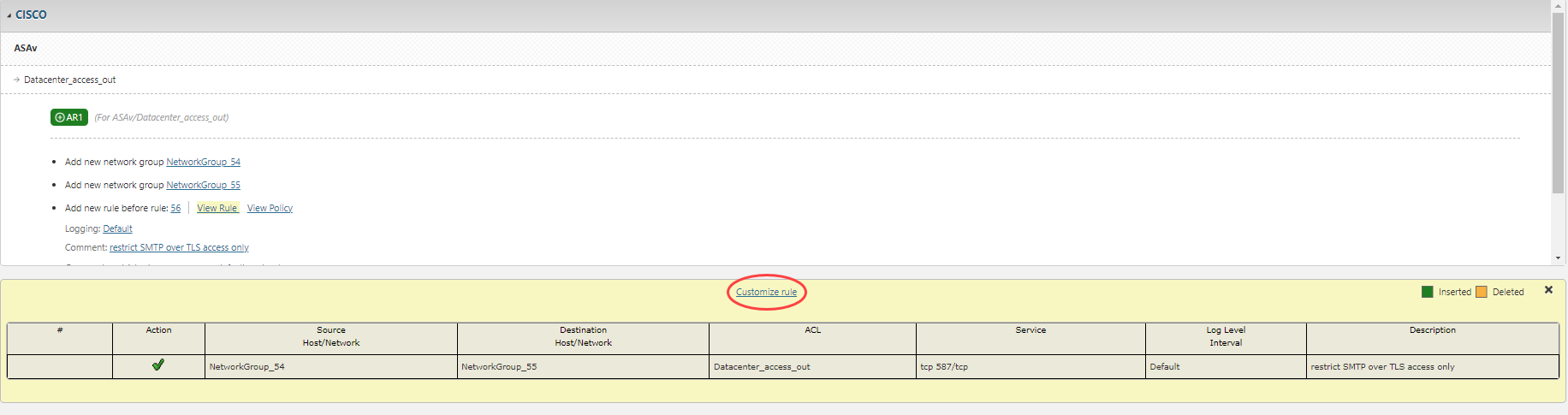The width and height of the screenshot is (1568, 415).
Task: Open the NetworkGroup_55 link
Action: (203, 185)
